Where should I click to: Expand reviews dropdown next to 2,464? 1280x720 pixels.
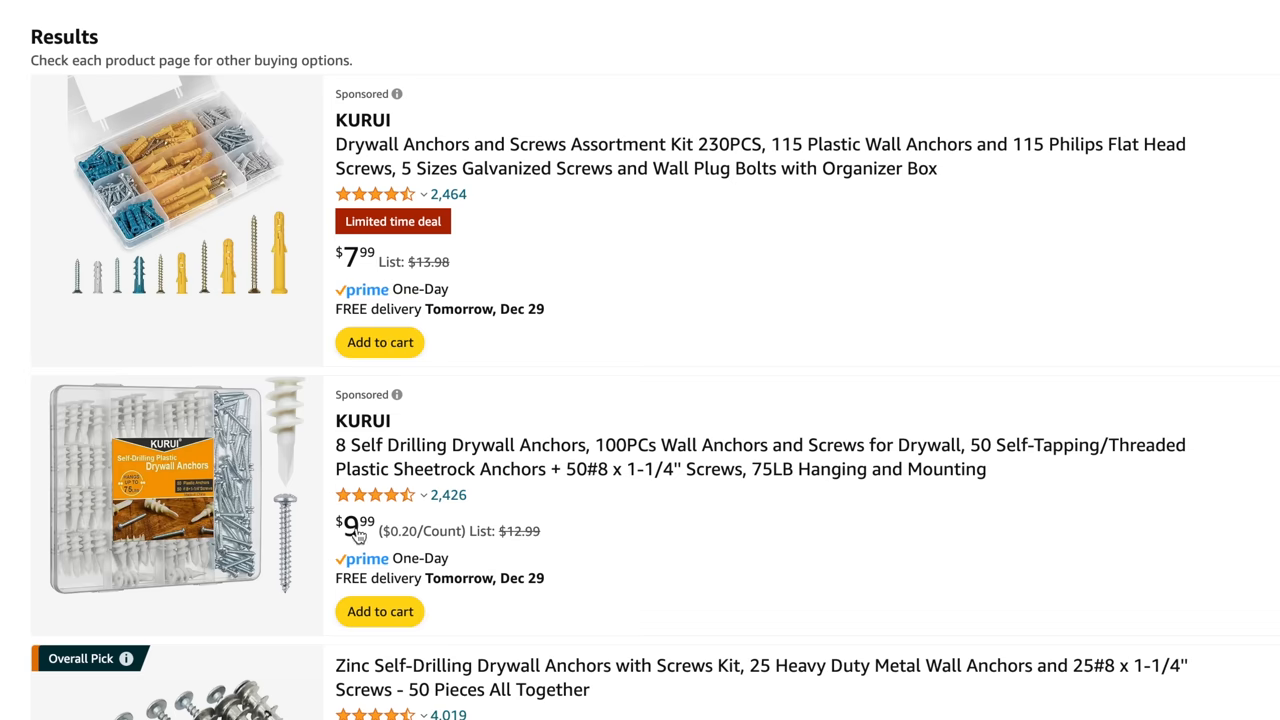(x=423, y=194)
